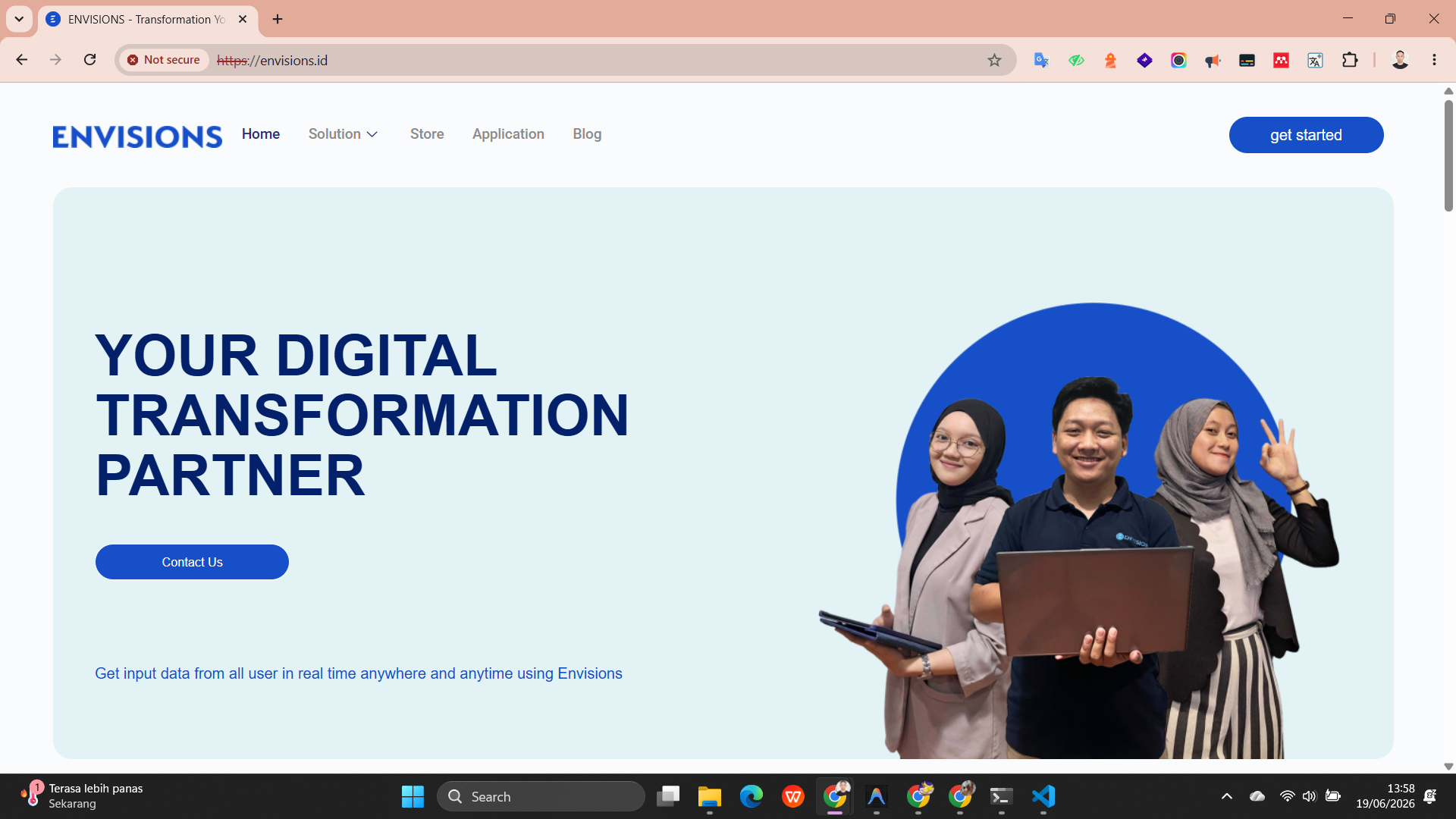Reload the envisions.id page
Image resolution: width=1456 pixels, height=819 pixels.
[x=89, y=60]
